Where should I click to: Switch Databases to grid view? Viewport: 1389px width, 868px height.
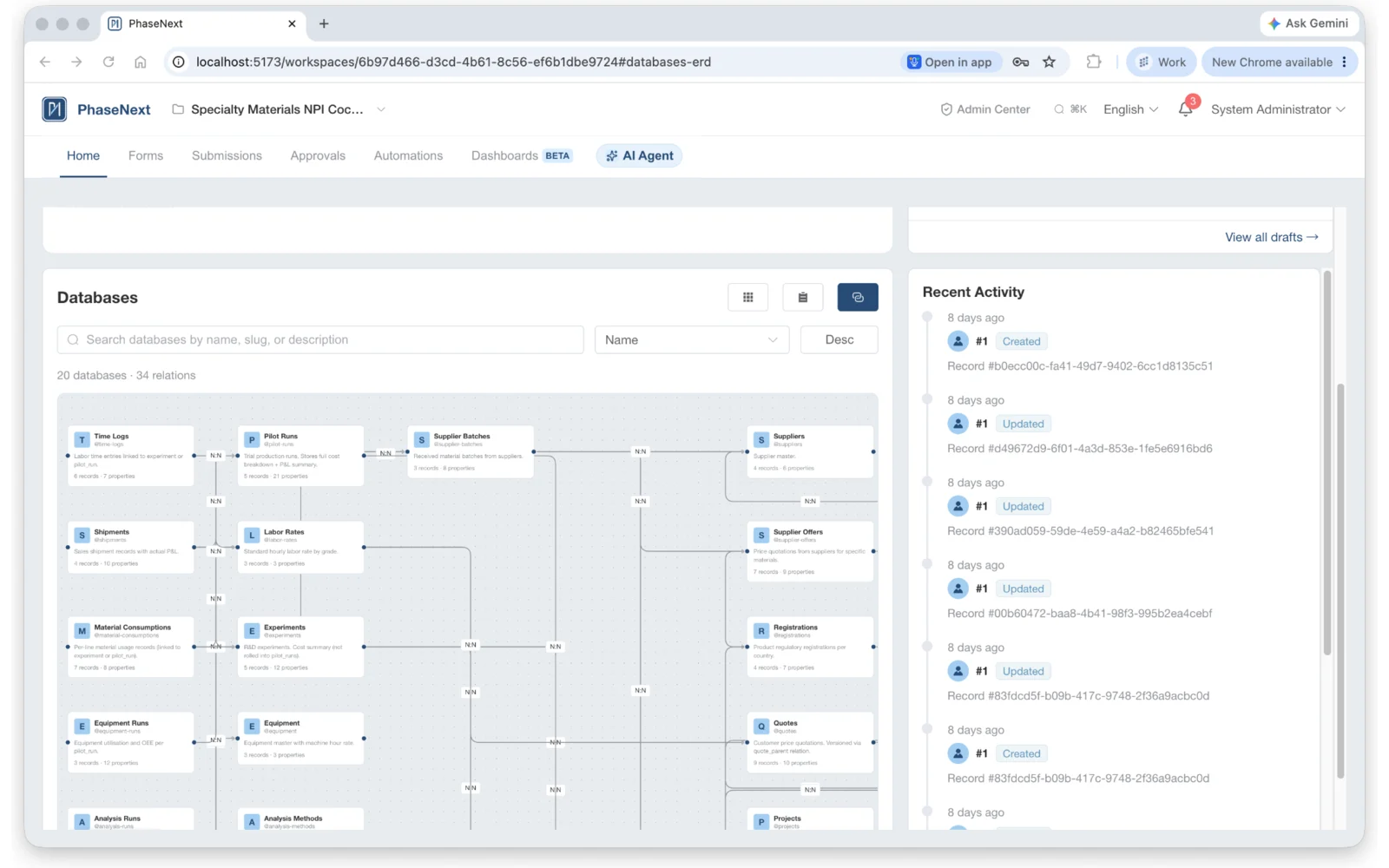[x=747, y=297]
